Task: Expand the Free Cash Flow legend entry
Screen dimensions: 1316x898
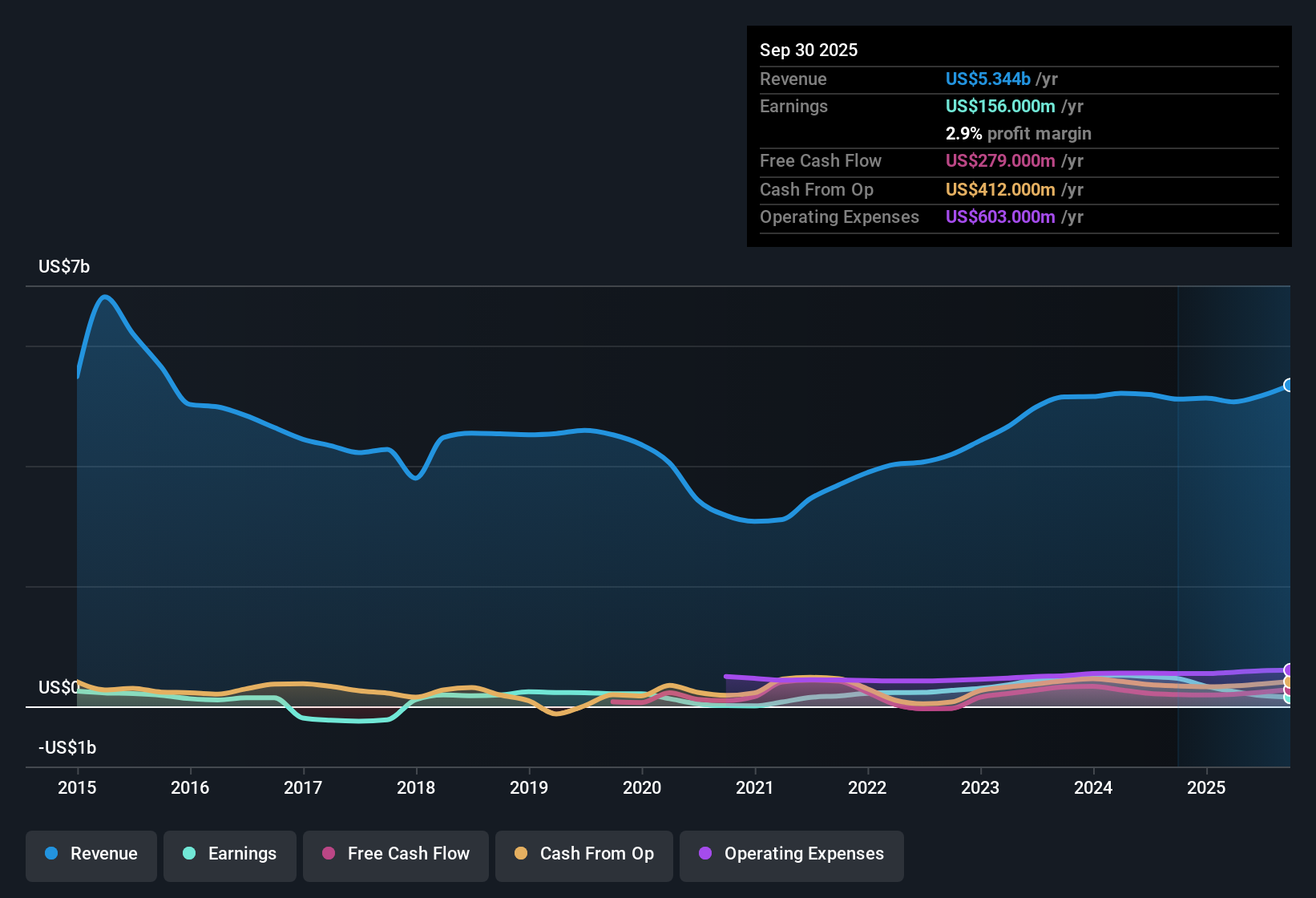Action: (x=395, y=856)
